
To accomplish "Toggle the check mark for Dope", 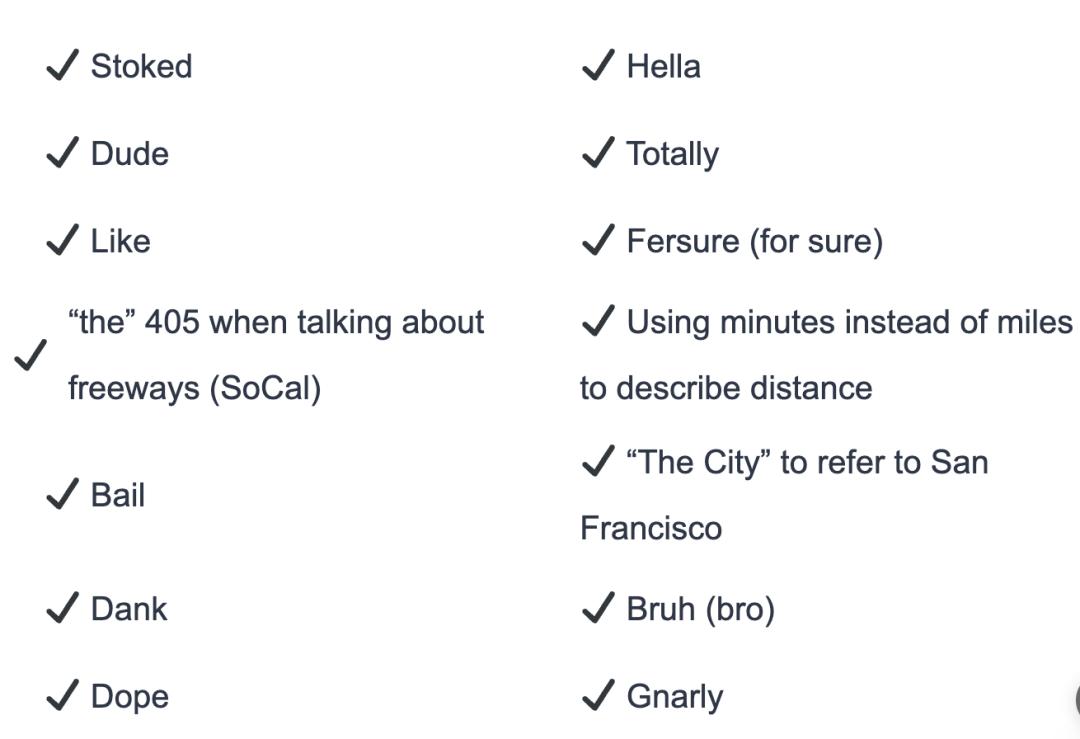I will (x=62, y=697).
